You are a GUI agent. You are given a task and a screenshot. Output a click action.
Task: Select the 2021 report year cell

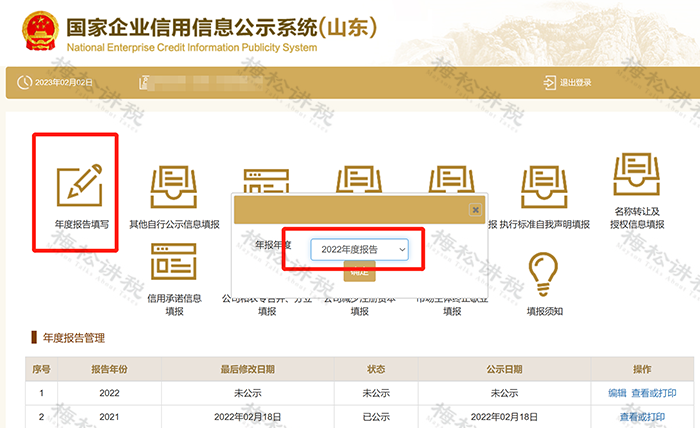[109, 417]
